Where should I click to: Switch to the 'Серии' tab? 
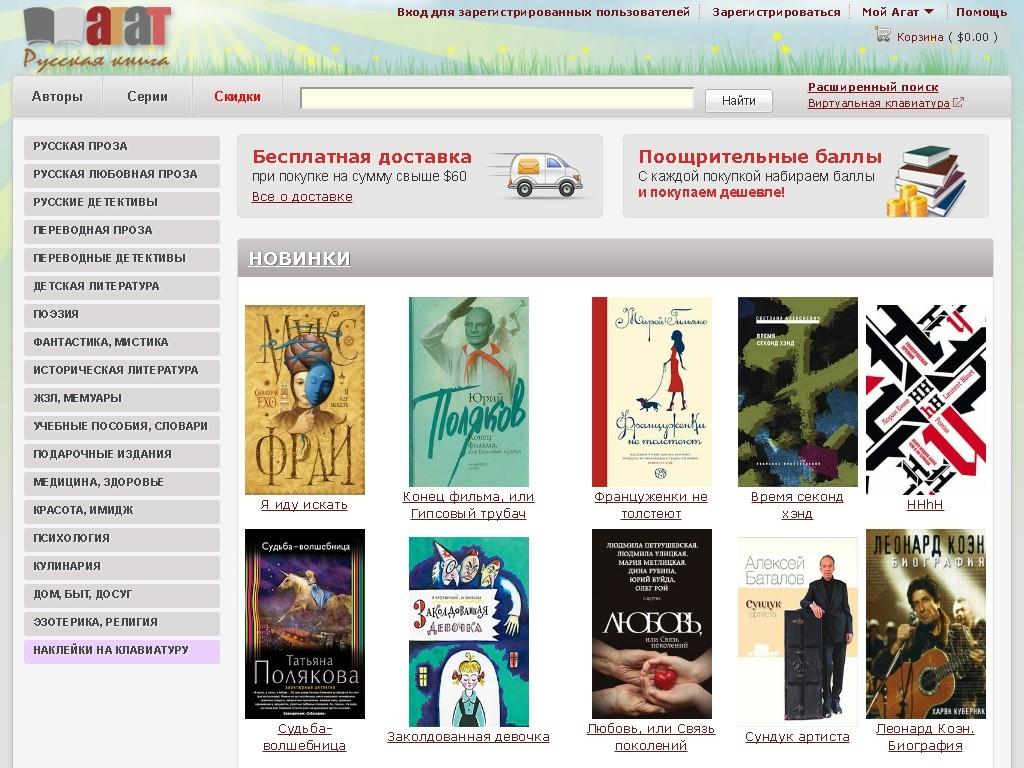click(x=147, y=97)
